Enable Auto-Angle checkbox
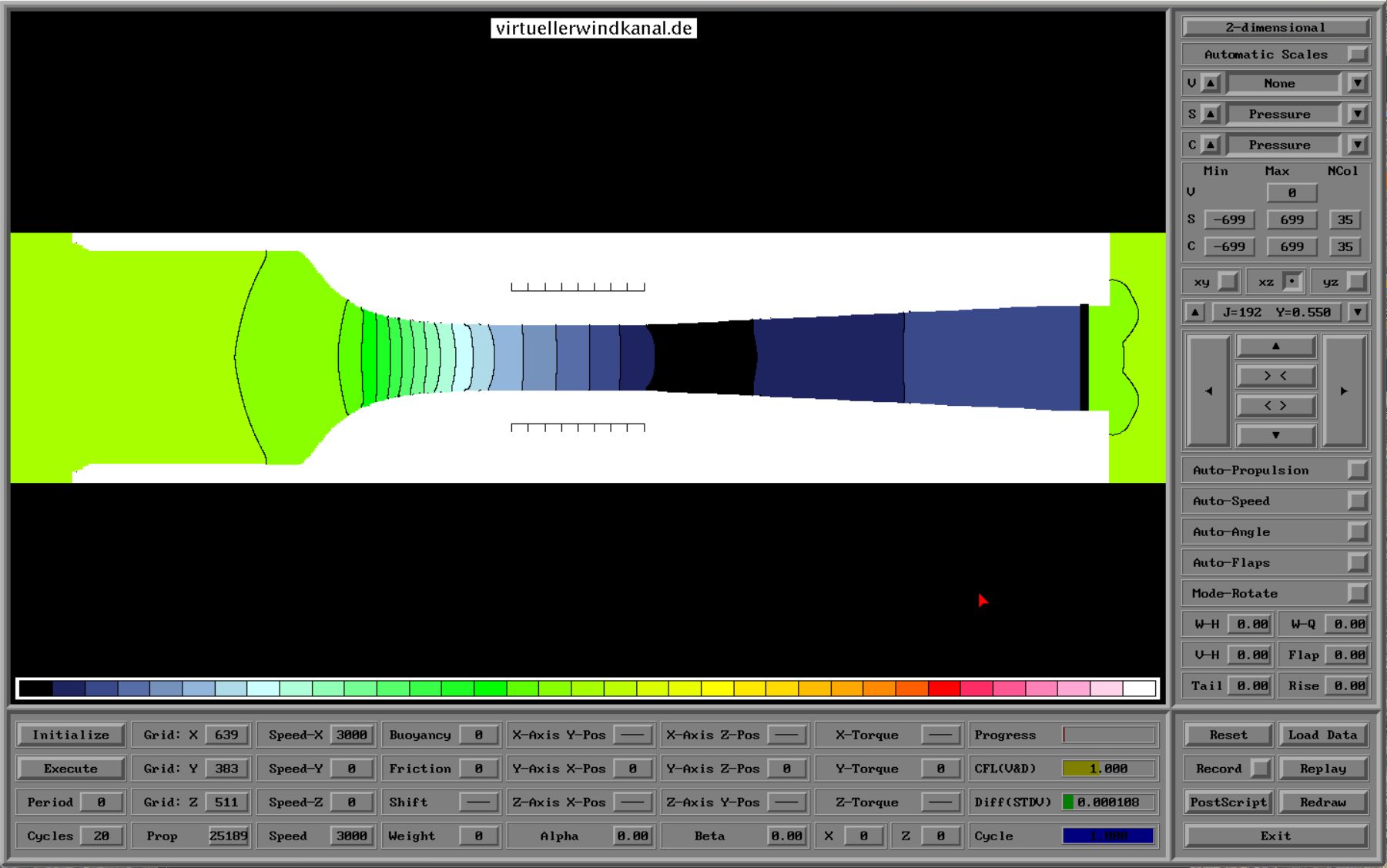 click(x=1358, y=531)
